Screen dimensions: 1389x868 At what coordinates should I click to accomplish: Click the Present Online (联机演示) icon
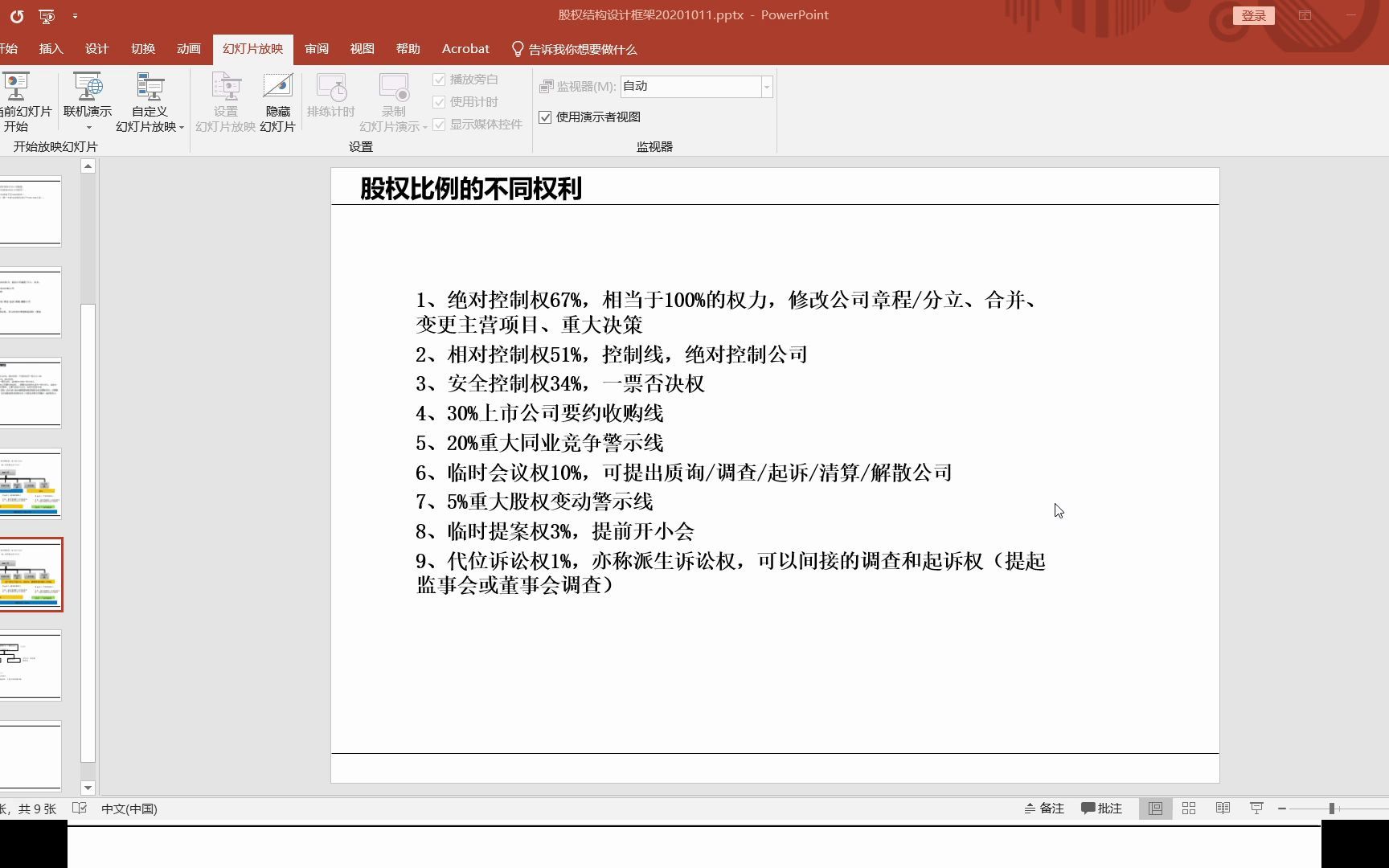coord(88,87)
